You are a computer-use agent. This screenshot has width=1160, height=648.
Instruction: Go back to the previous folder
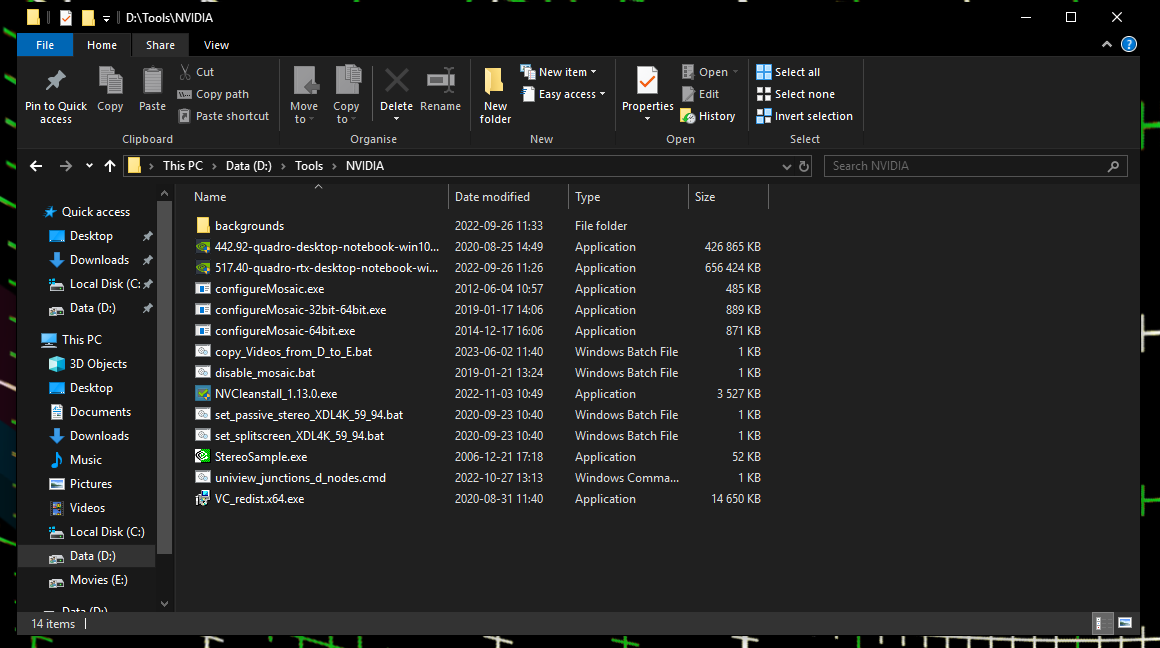pyautogui.click(x=36, y=166)
